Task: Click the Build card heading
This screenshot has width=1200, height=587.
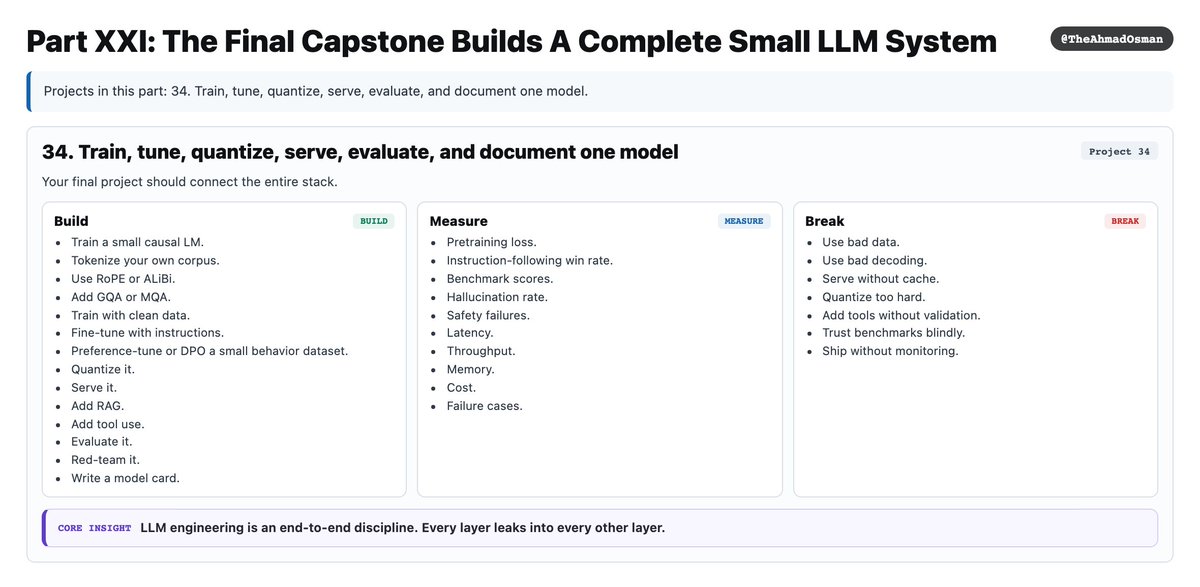Action: 71,221
